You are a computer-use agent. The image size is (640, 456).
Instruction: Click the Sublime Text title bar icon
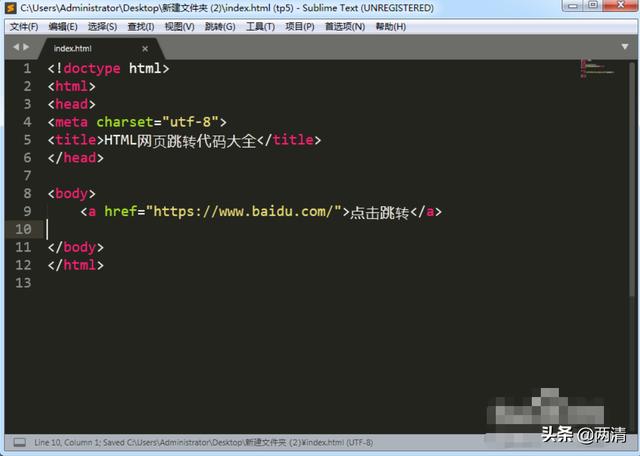[10, 8]
